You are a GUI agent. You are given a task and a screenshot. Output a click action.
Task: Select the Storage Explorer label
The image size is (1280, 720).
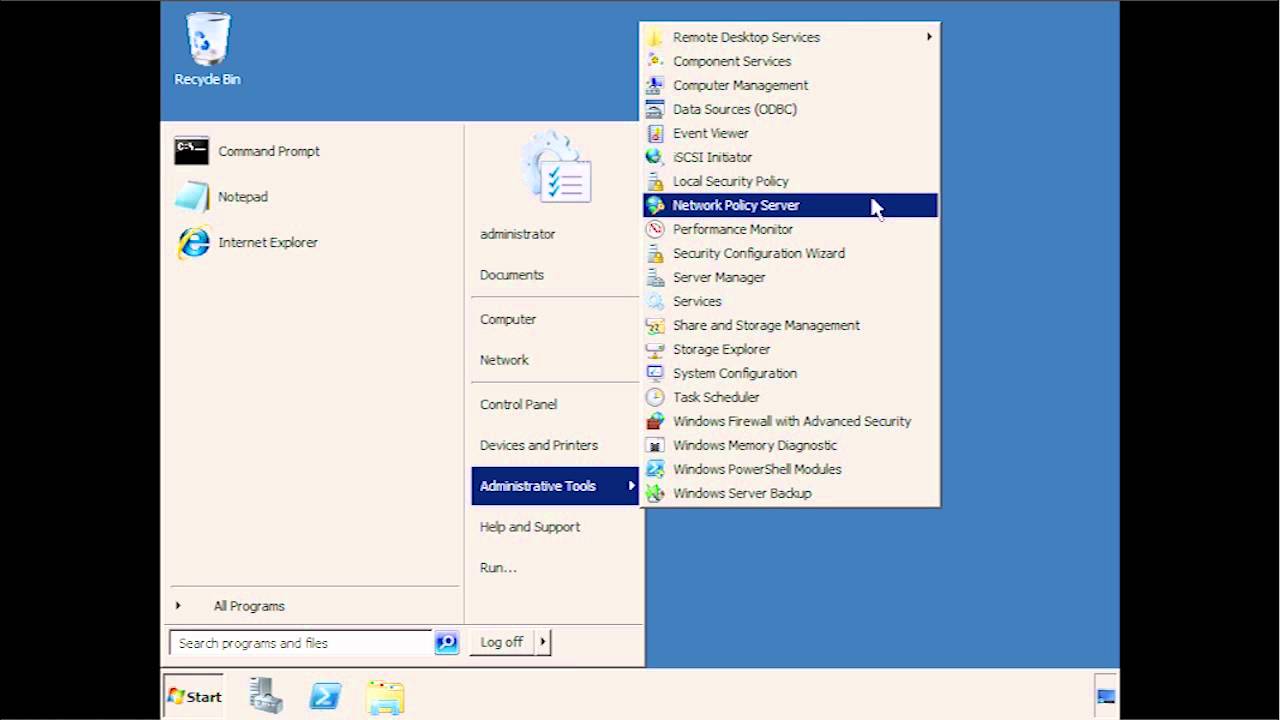(722, 349)
